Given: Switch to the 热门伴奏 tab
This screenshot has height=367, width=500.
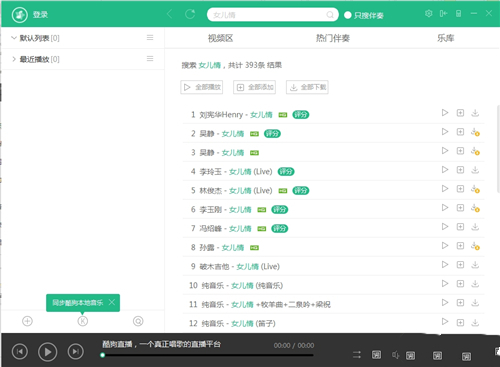Looking at the screenshot, I should click(333, 38).
